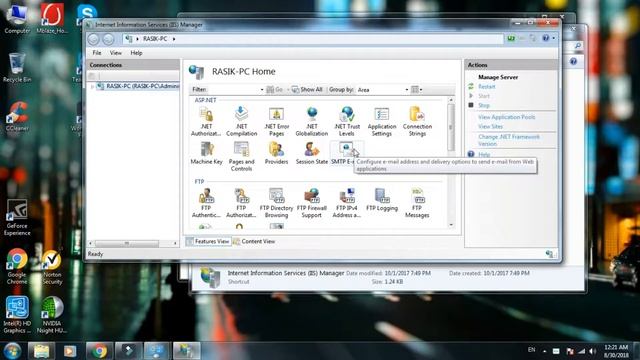Image resolution: width=640 pixels, height=360 pixels.
Task: Select RASIK-PC server in Connections tree
Action: click(142, 87)
